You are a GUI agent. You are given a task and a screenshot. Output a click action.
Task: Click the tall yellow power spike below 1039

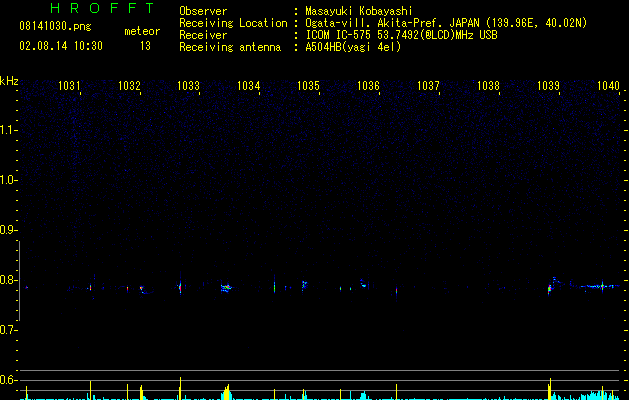point(550,389)
